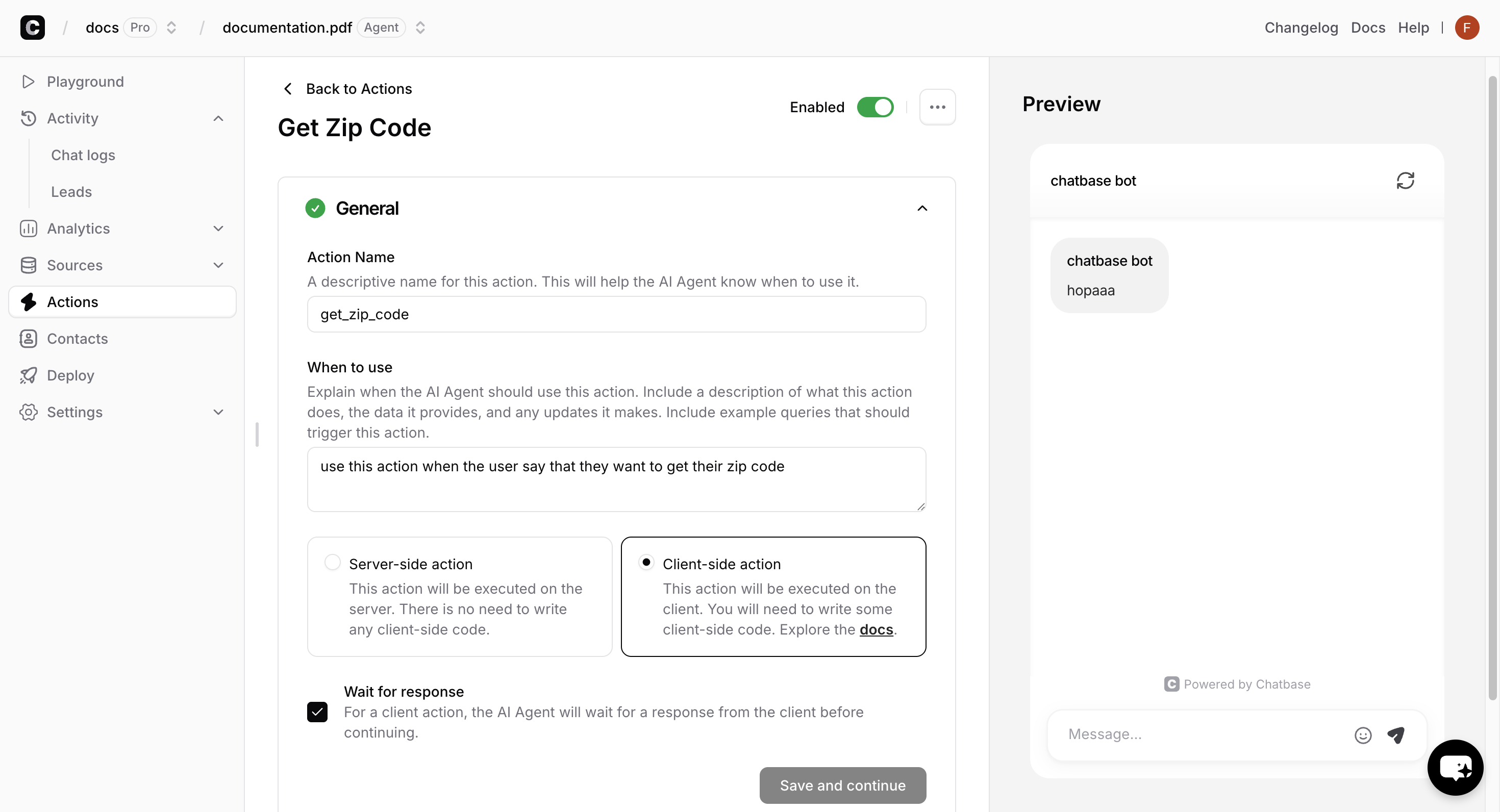Image resolution: width=1500 pixels, height=812 pixels.
Task: Click the preview panel vertical scrollbar
Action: pos(1492,384)
